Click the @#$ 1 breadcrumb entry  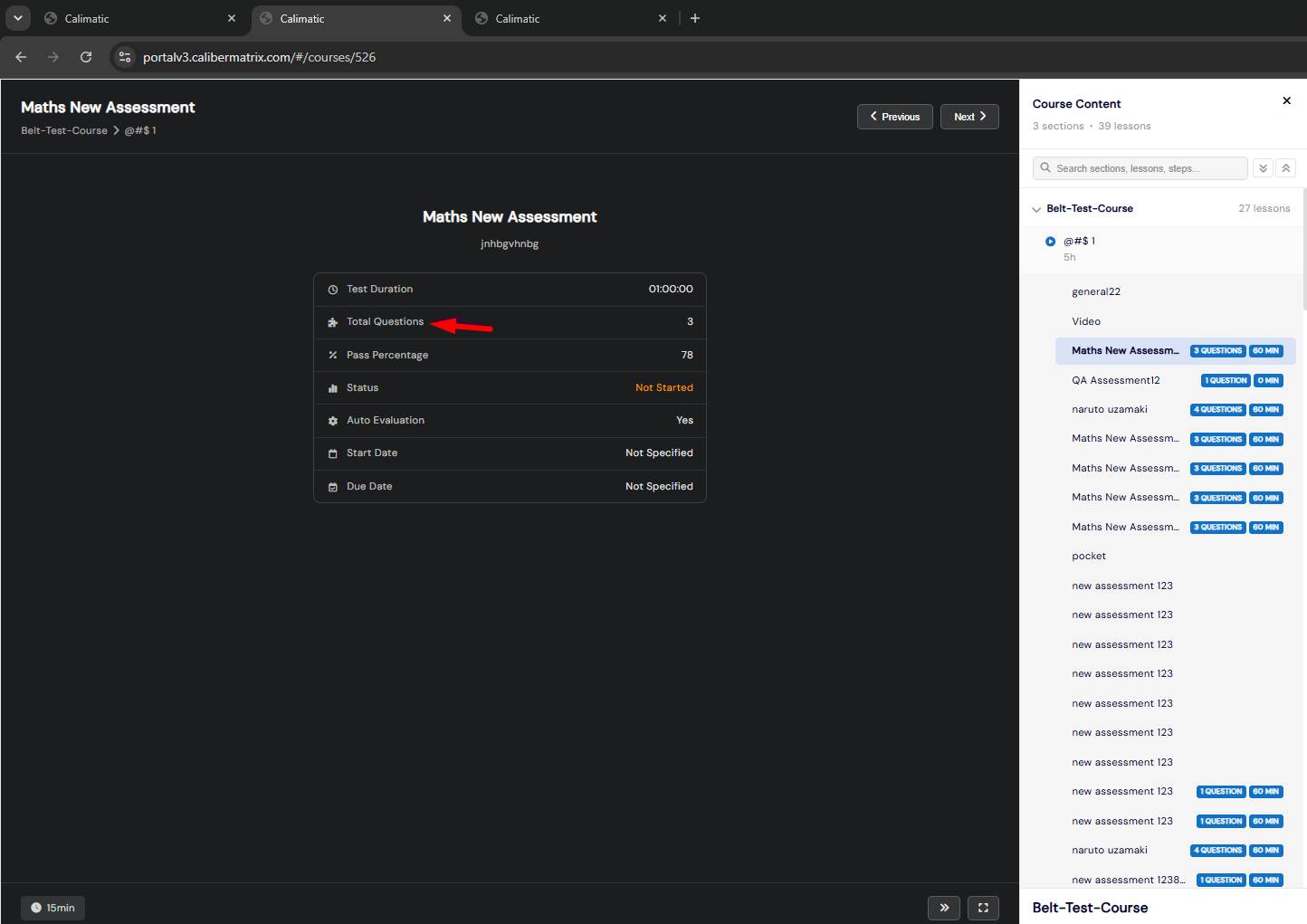[140, 130]
